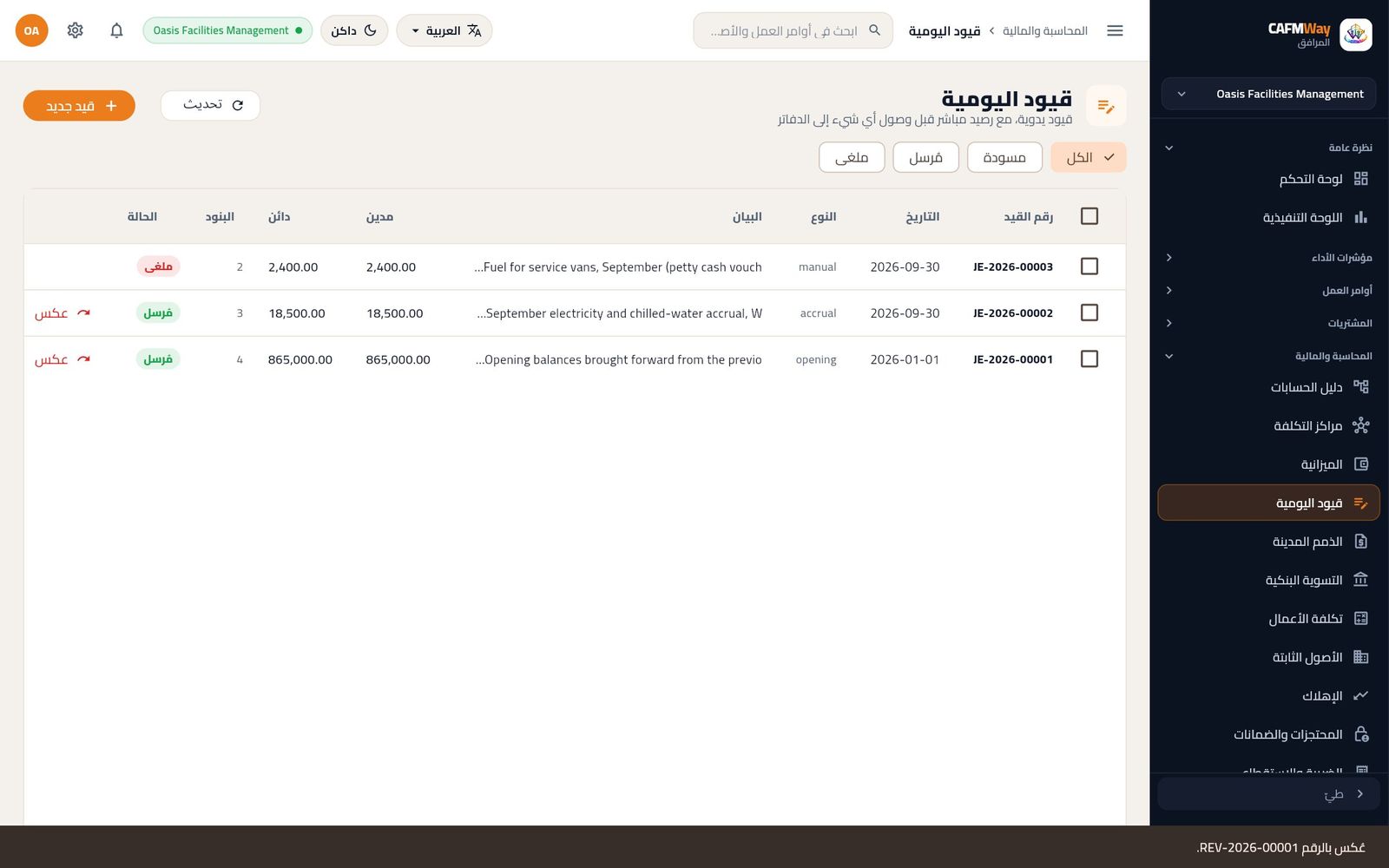
Task: Open entry JE-2026-00002
Action: point(1012,313)
